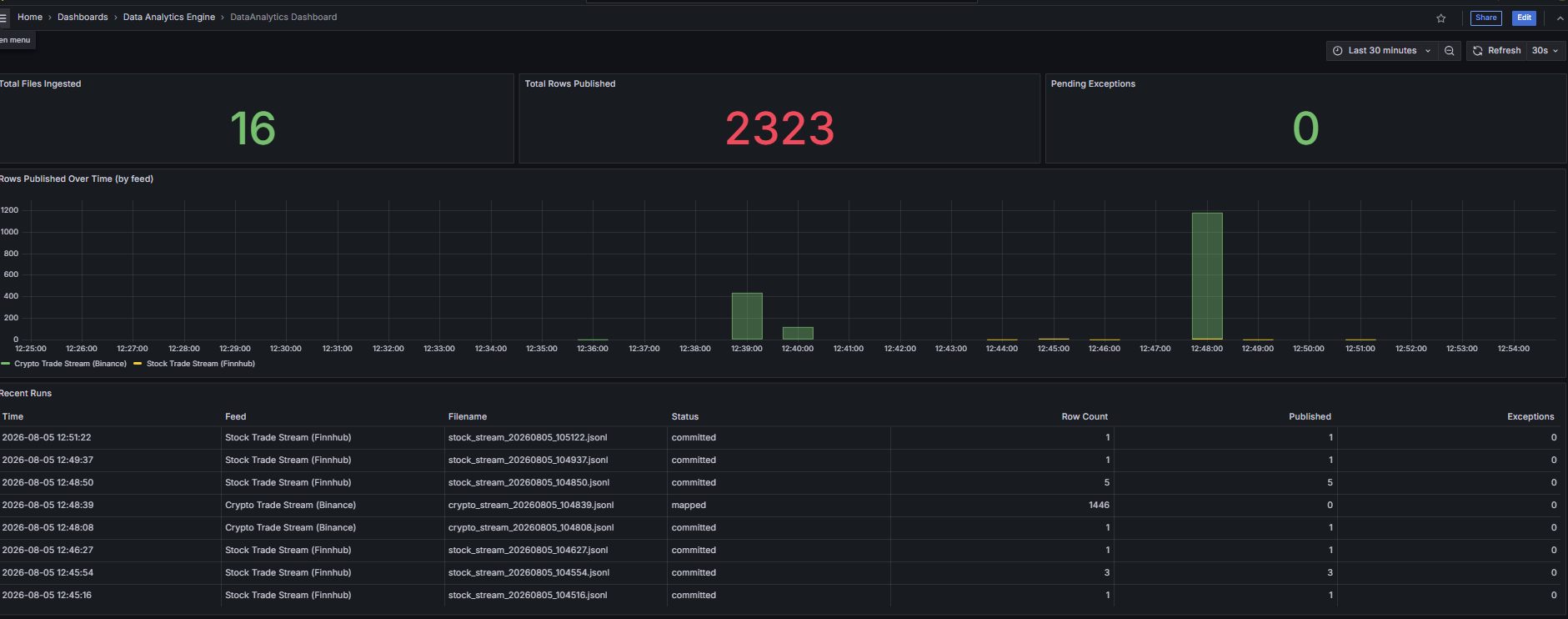Click the Edit dashboard button

tap(1524, 18)
